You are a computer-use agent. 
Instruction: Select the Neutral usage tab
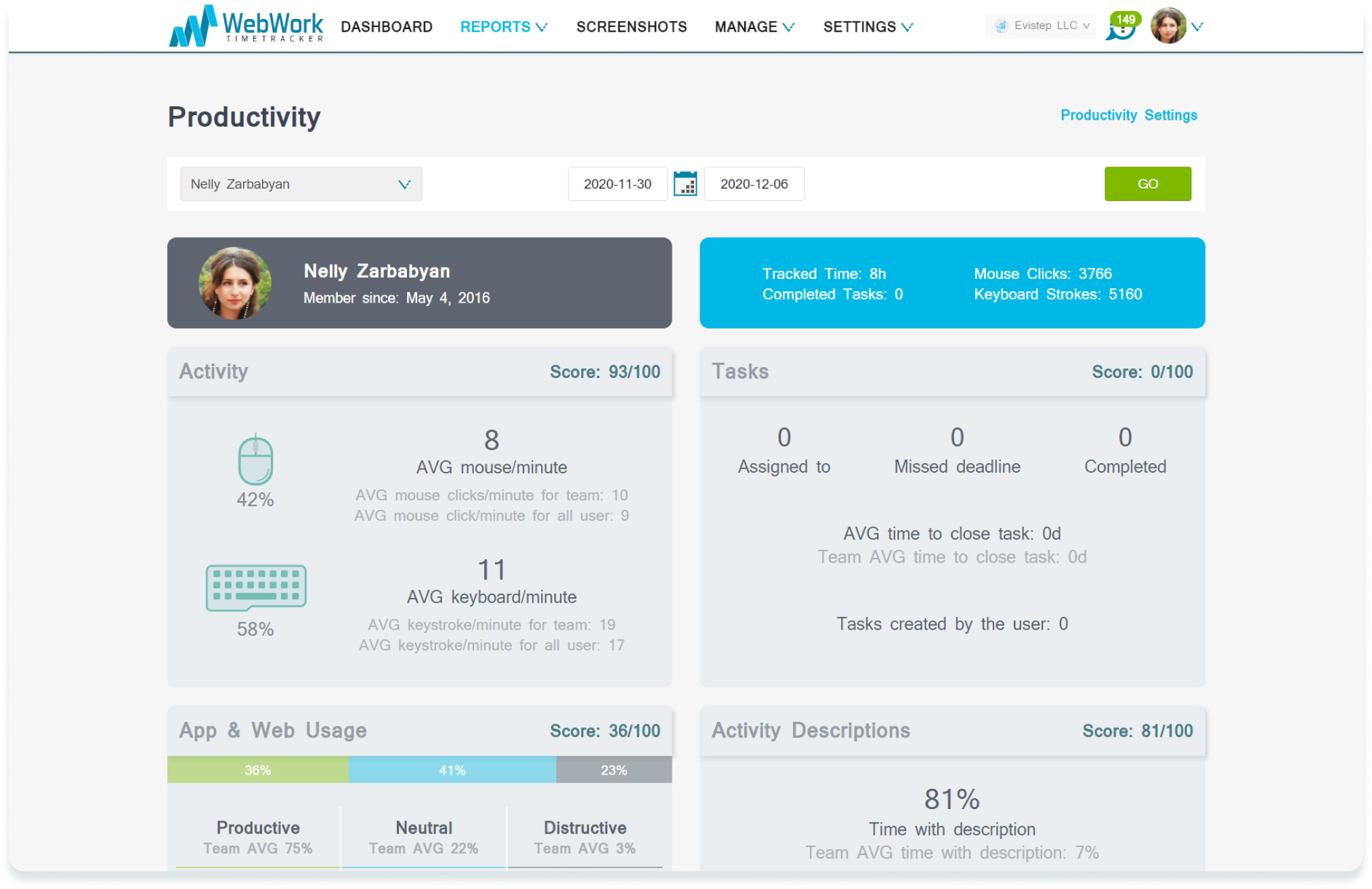[424, 838]
